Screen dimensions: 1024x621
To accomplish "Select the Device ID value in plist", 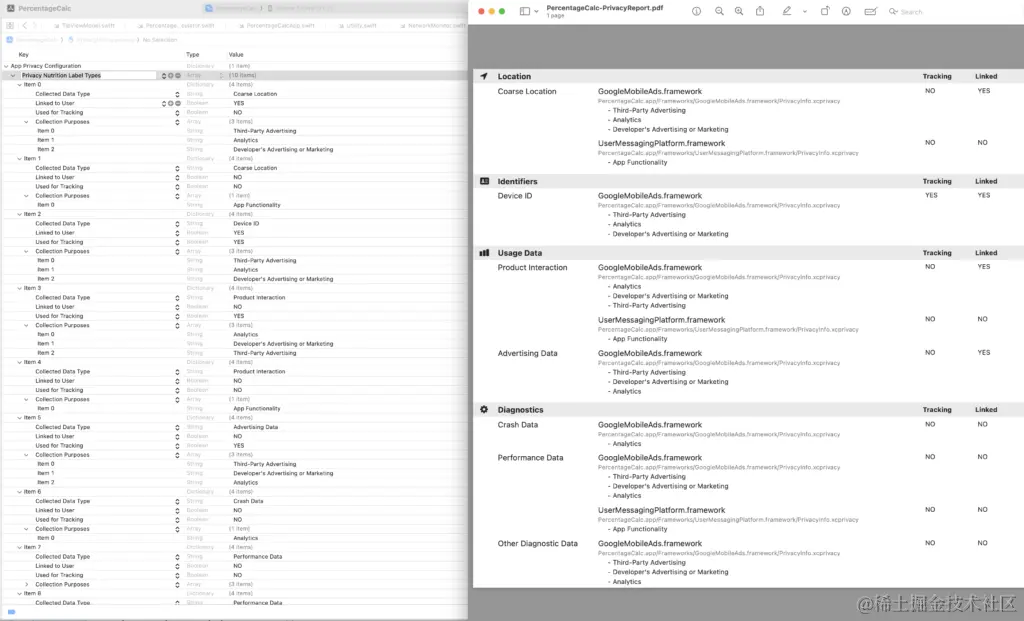I will (x=246, y=223).
